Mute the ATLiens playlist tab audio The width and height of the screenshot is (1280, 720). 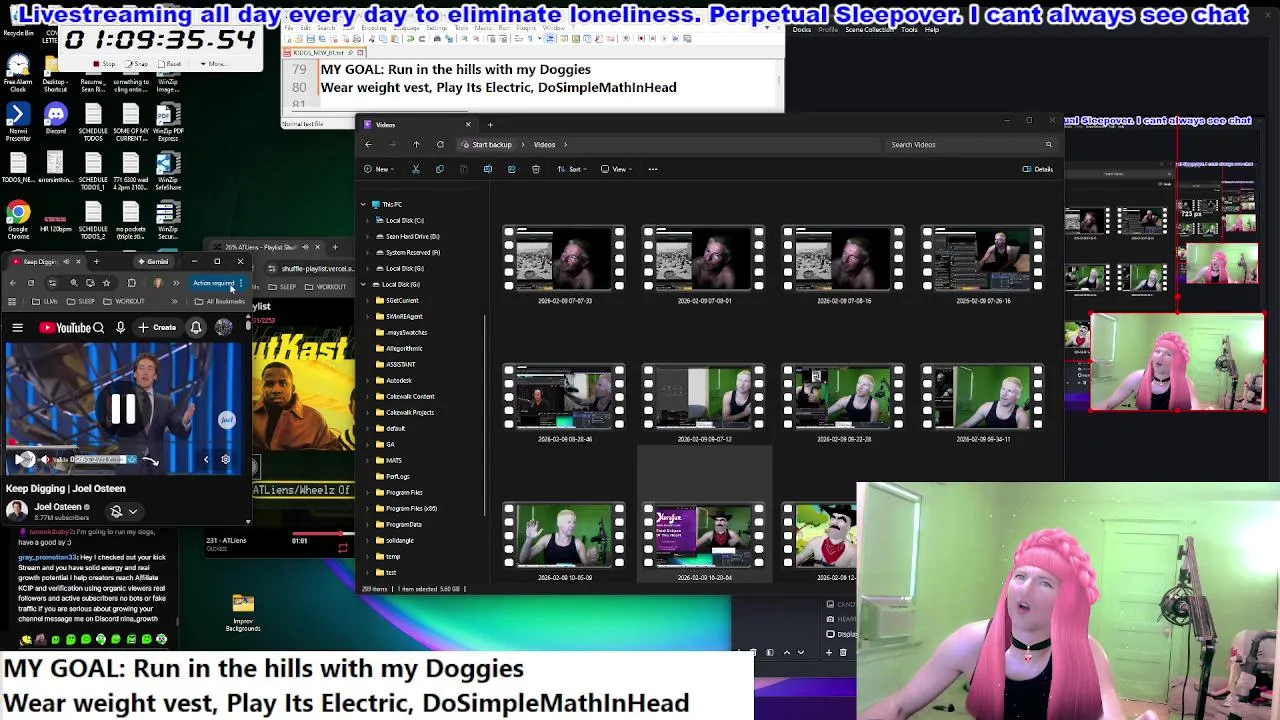(305, 247)
